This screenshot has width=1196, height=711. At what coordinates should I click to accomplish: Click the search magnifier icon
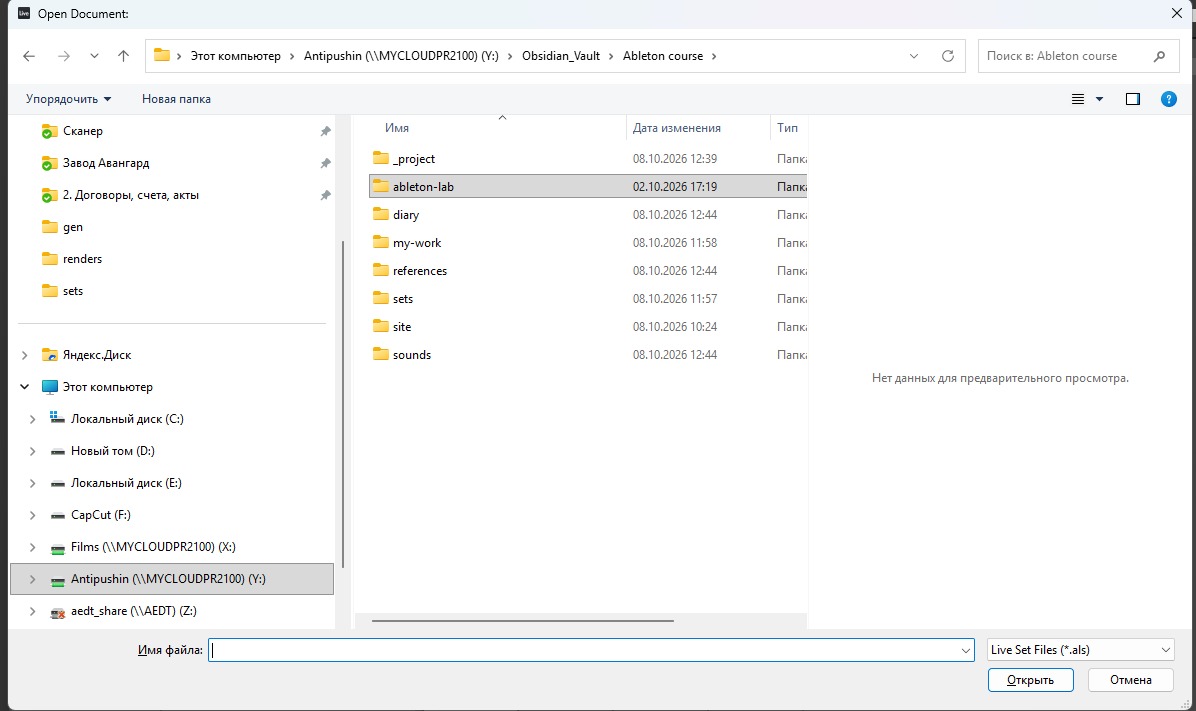tap(1159, 56)
